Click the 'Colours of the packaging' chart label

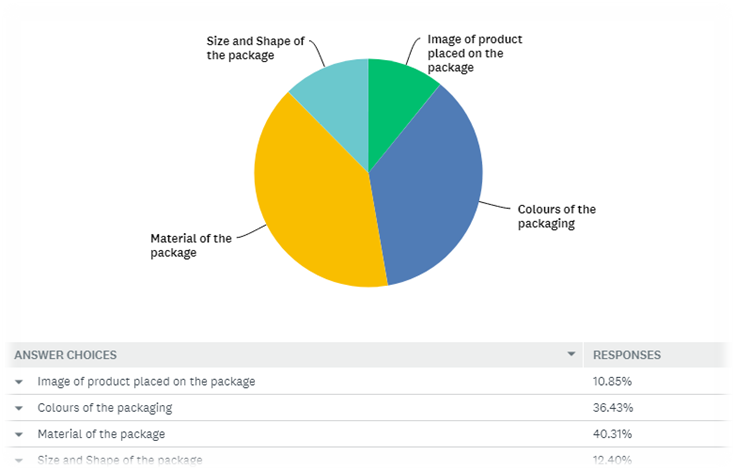pos(556,216)
